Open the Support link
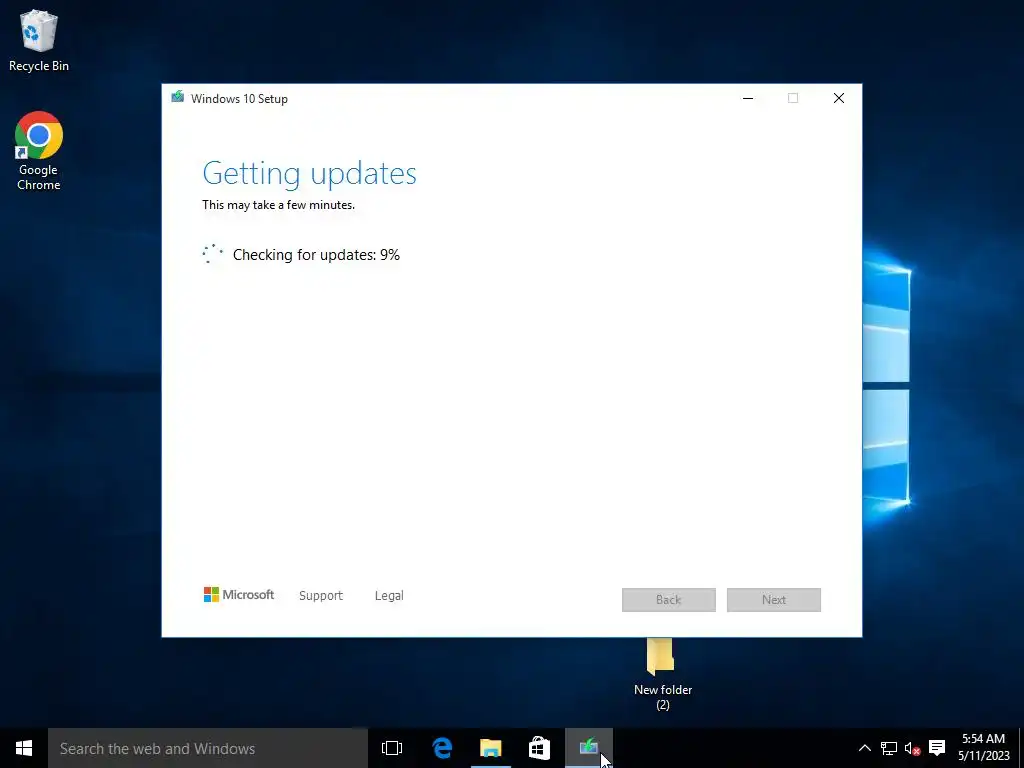This screenshot has height=768, width=1024. [x=321, y=596]
